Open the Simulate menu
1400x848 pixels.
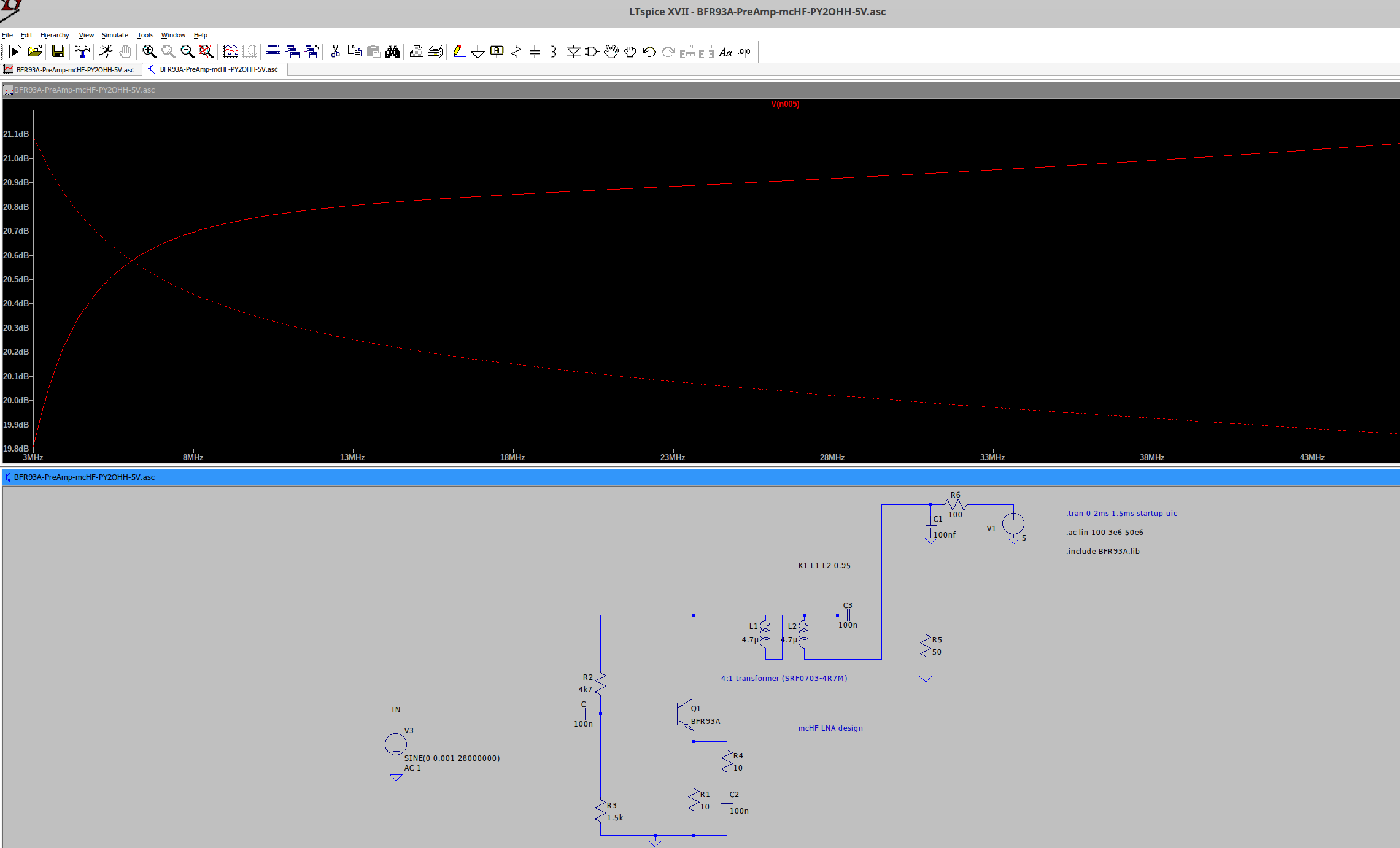pos(115,35)
